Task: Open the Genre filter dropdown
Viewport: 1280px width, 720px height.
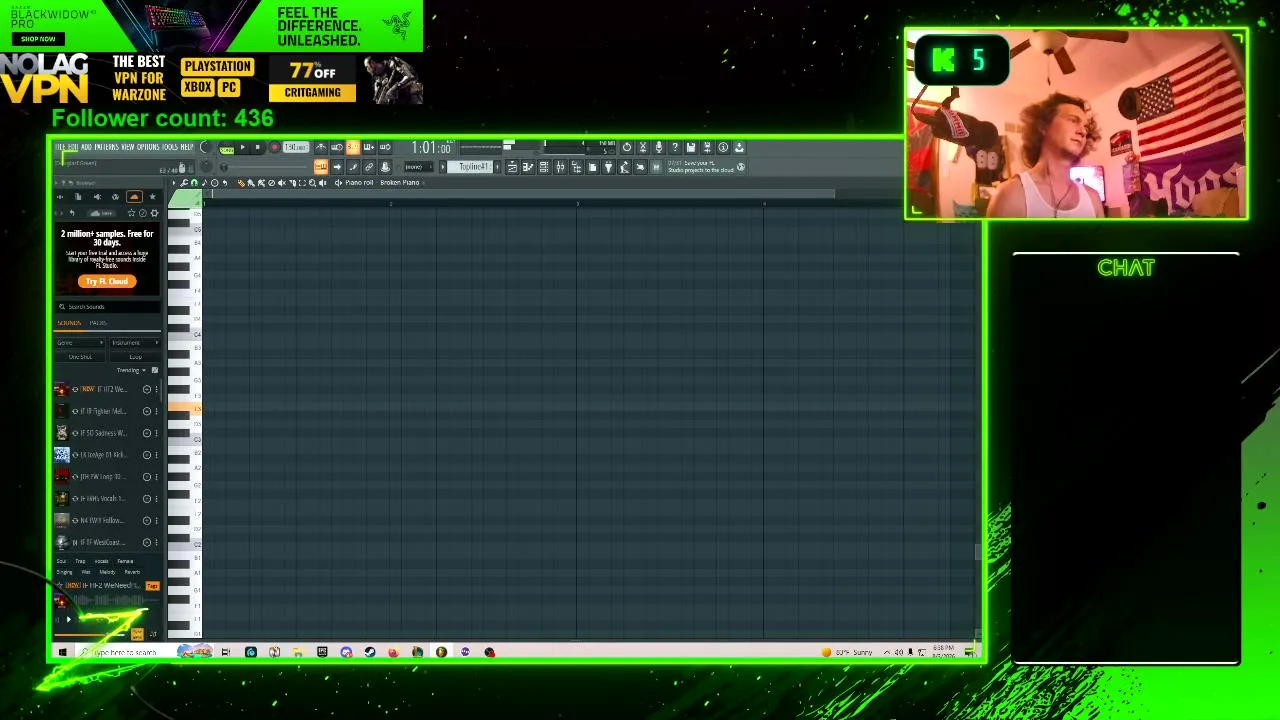Action: pos(80,343)
